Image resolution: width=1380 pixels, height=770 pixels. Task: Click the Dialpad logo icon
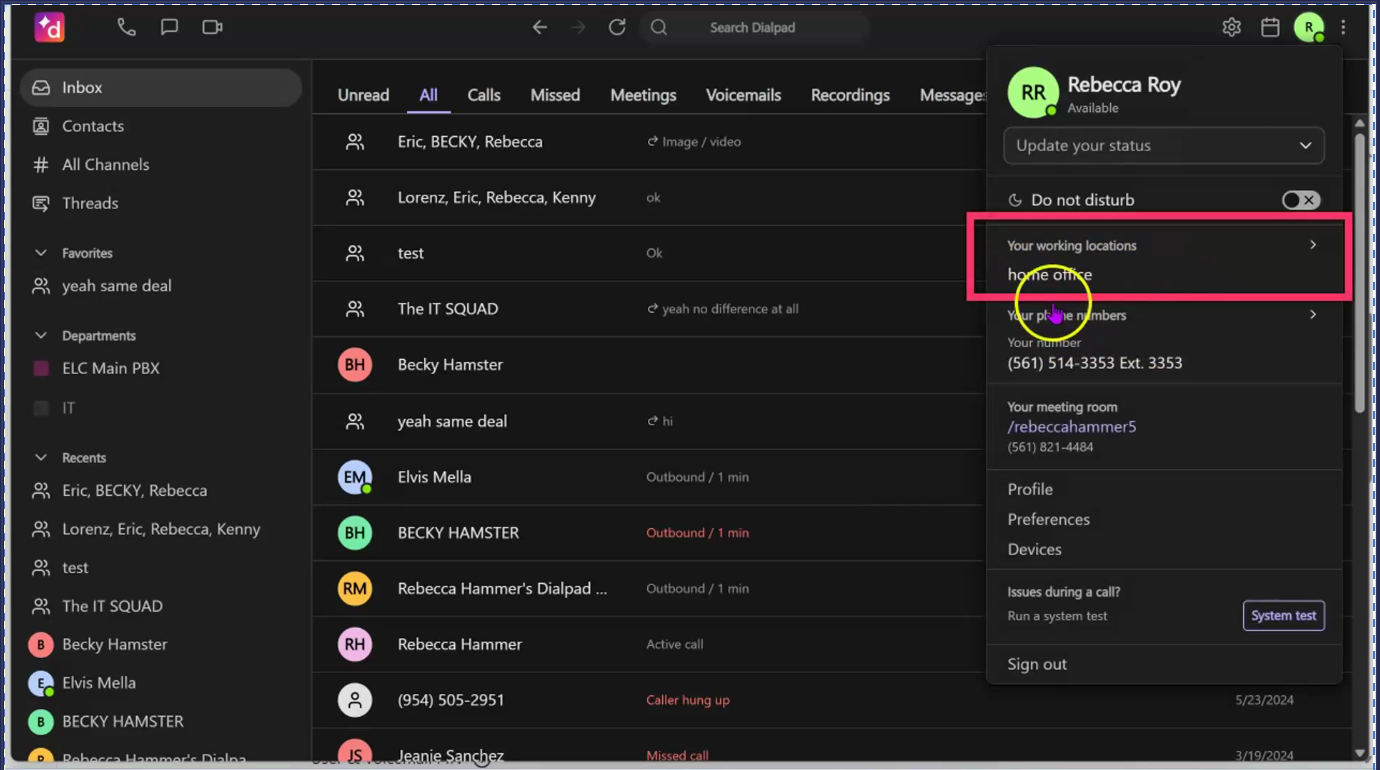[49, 28]
